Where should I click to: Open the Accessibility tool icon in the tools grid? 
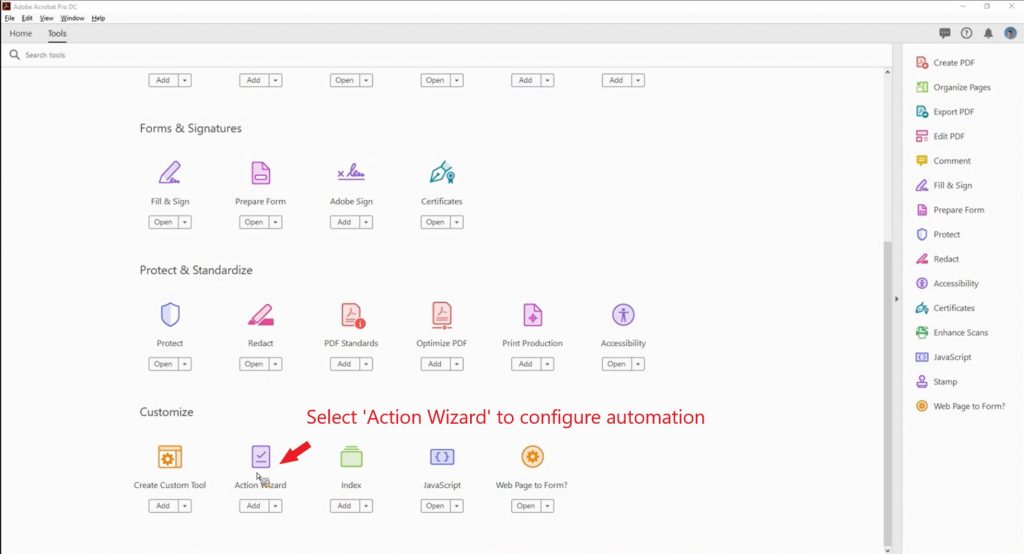[623, 315]
